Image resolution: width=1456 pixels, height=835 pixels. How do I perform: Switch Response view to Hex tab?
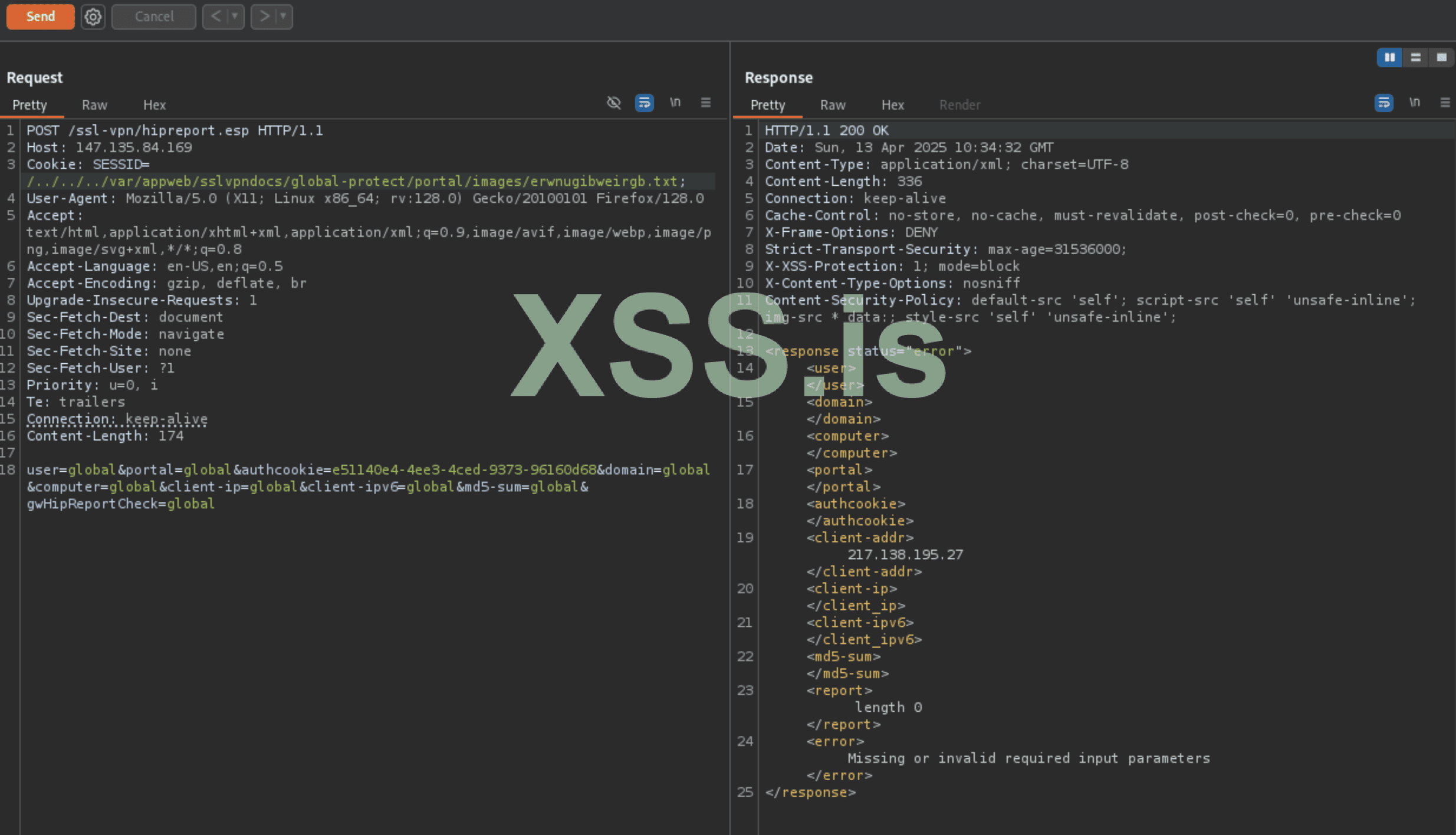(x=892, y=105)
